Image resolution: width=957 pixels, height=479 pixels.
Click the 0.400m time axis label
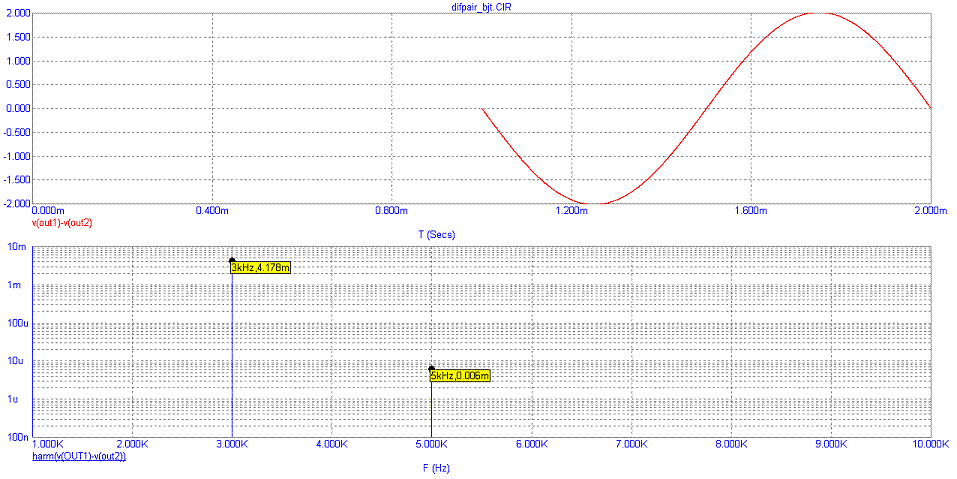211,211
